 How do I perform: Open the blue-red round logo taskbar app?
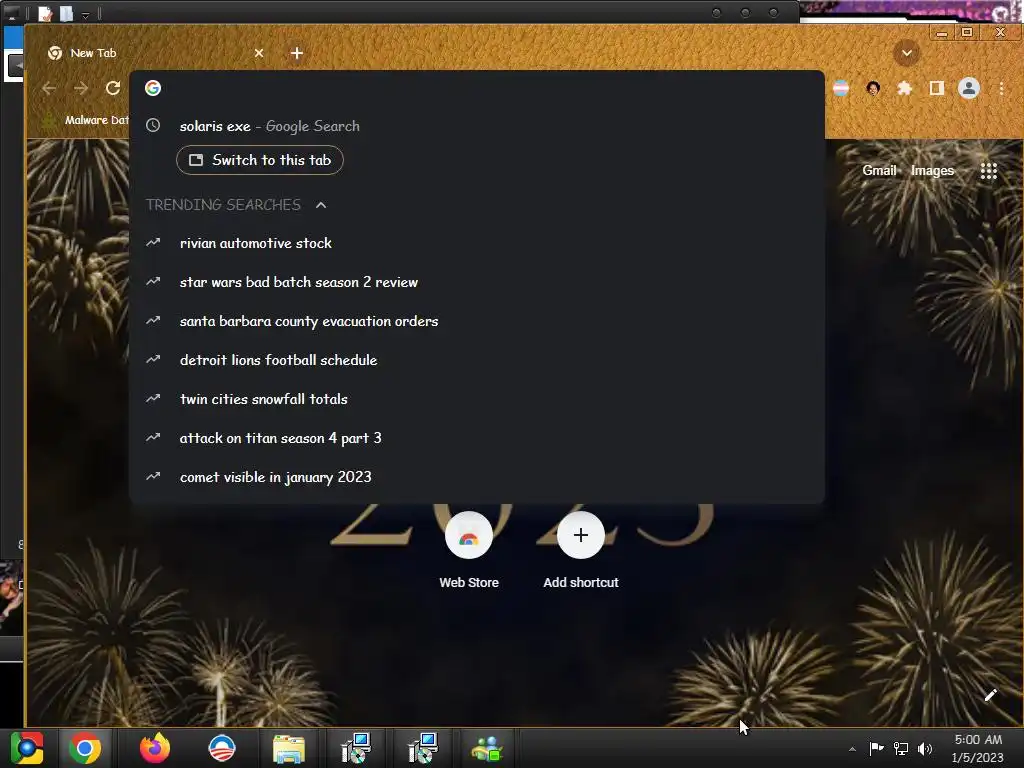pyautogui.click(x=222, y=748)
